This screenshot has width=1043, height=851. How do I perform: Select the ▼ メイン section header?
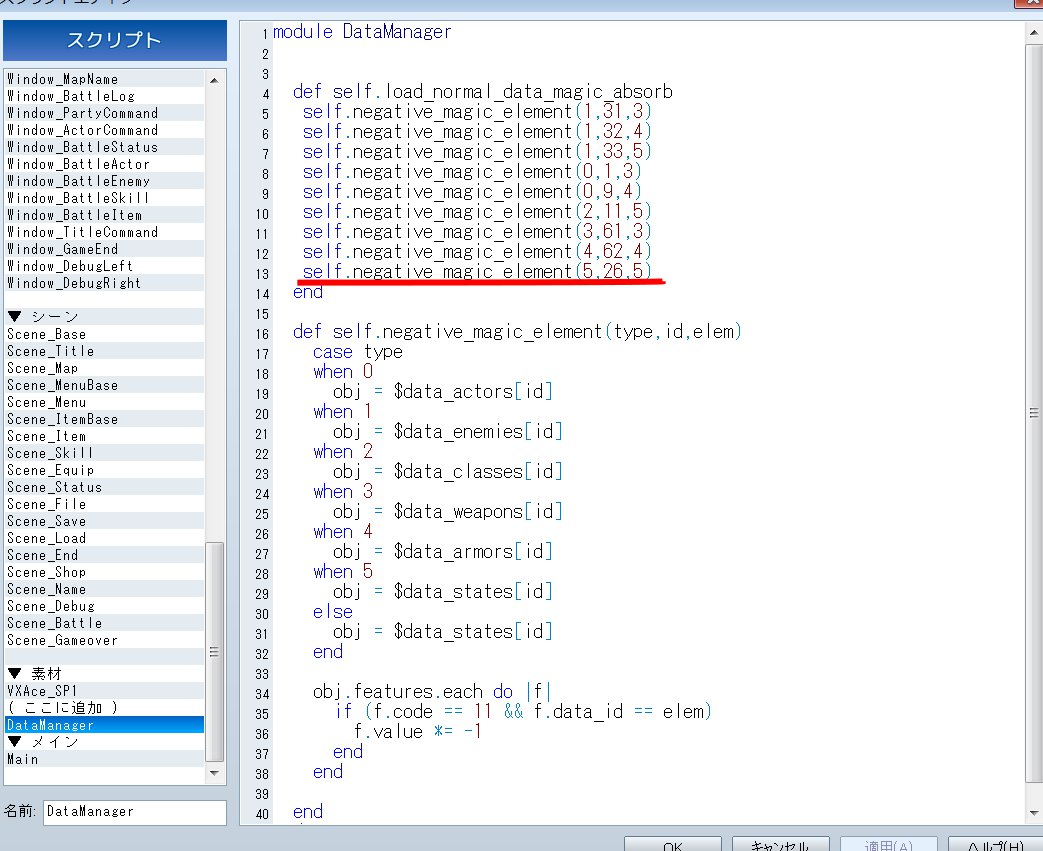[104, 741]
